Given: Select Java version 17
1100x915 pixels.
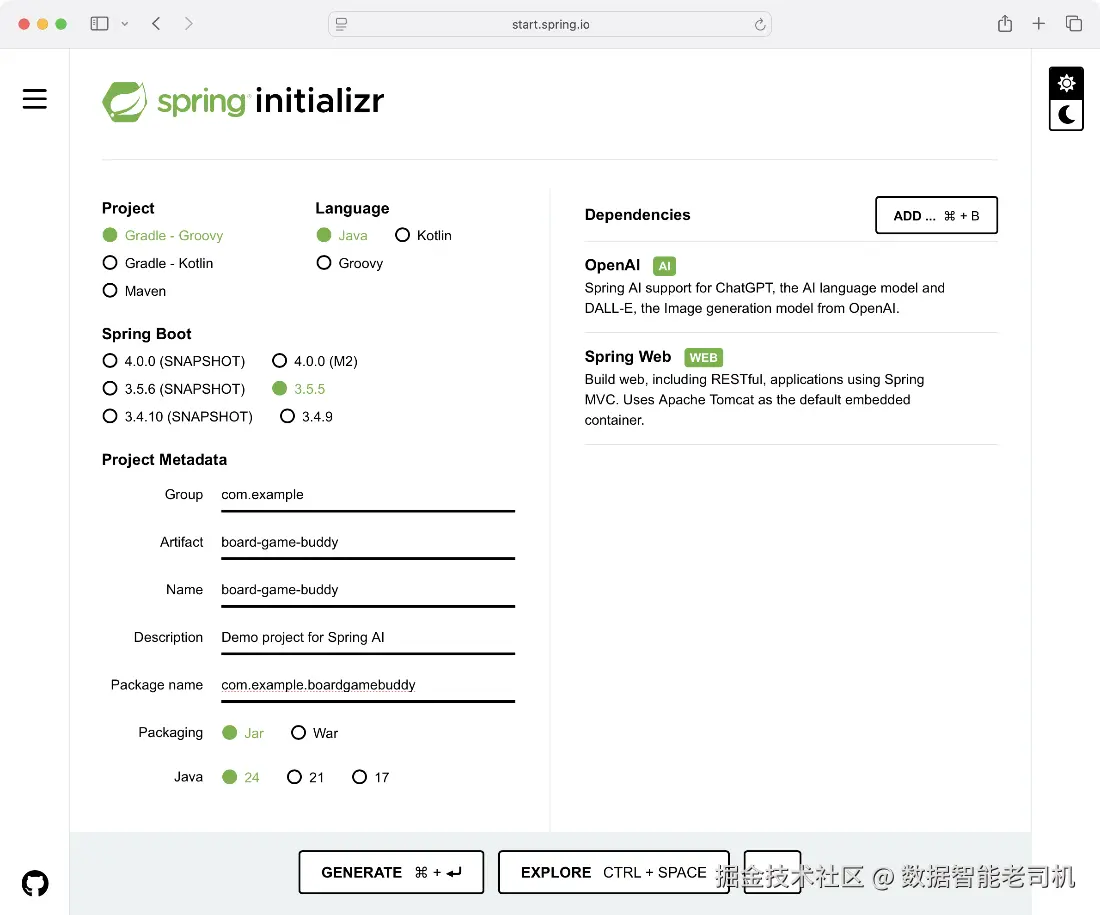Looking at the screenshot, I should point(371,777).
